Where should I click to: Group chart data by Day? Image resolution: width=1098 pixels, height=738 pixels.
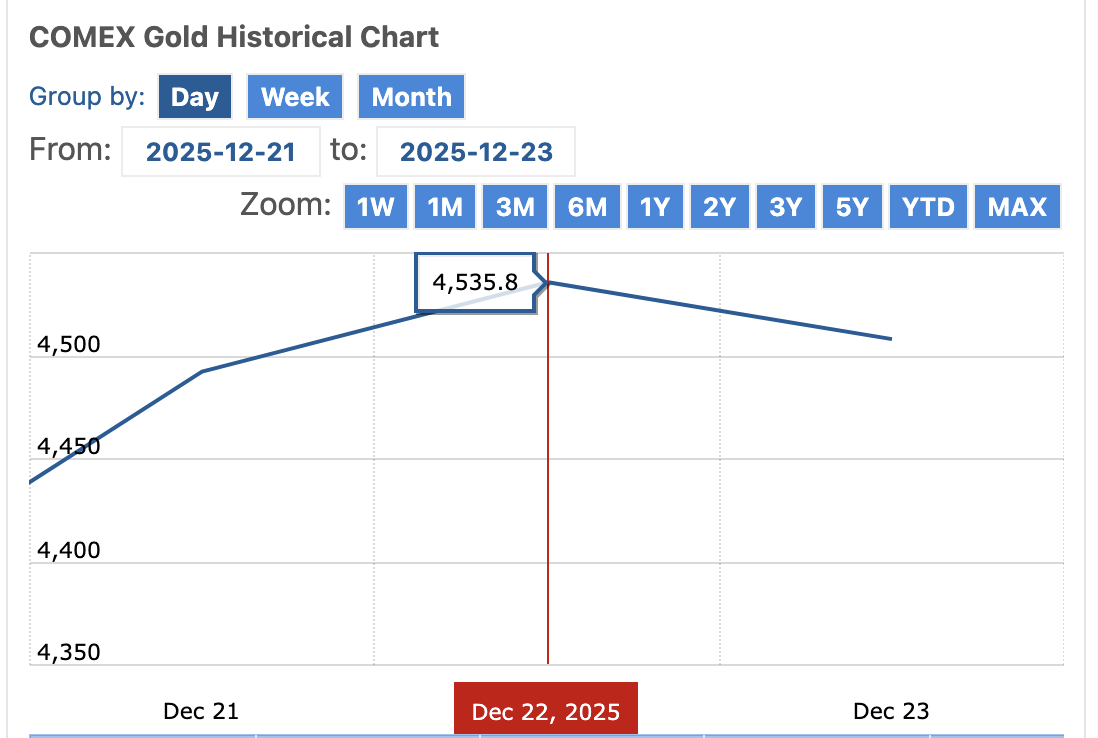tap(195, 97)
